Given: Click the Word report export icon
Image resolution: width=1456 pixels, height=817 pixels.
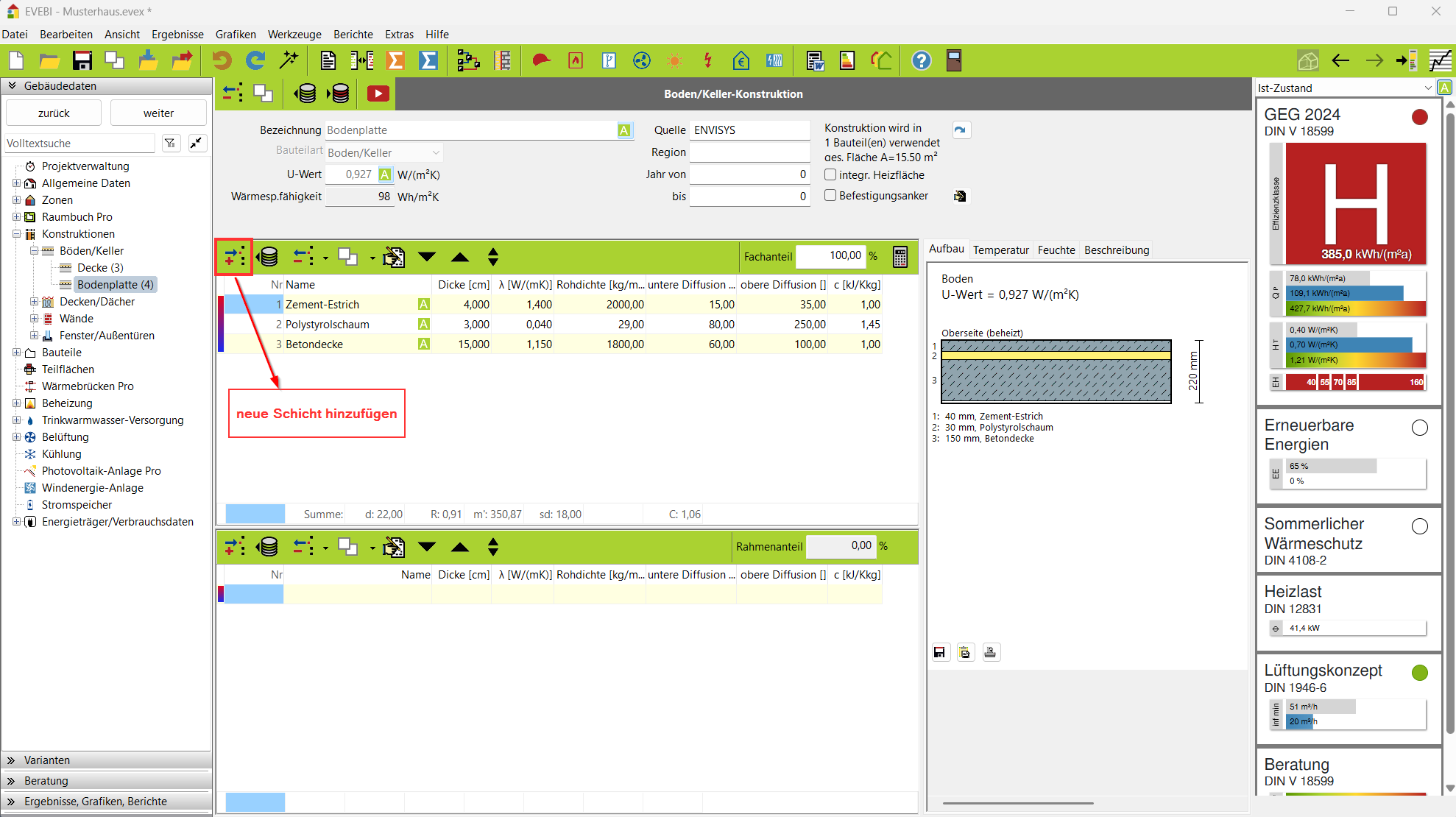Looking at the screenshot, I should click(815, 61).
